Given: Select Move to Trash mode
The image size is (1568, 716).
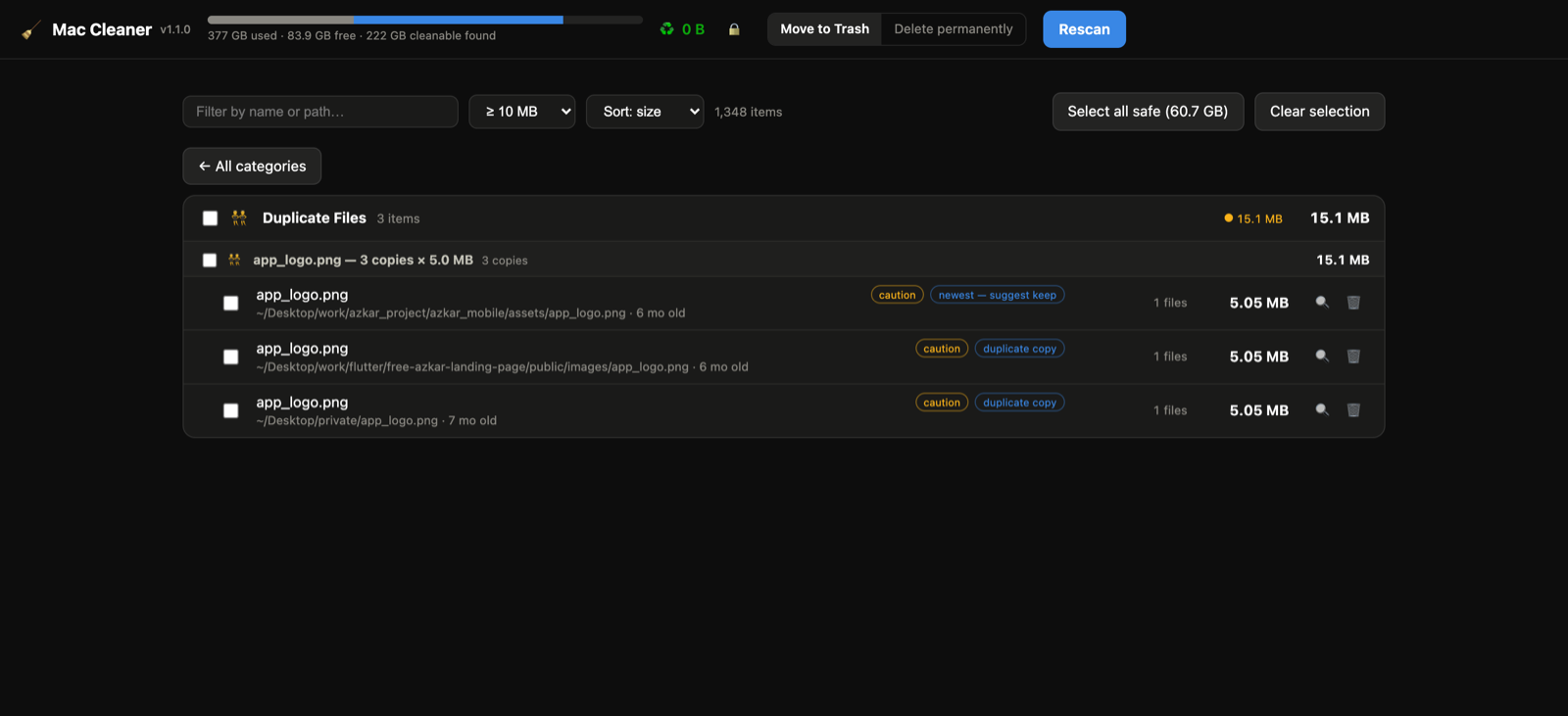Looking at the screenshot, I should pos(824,29).
